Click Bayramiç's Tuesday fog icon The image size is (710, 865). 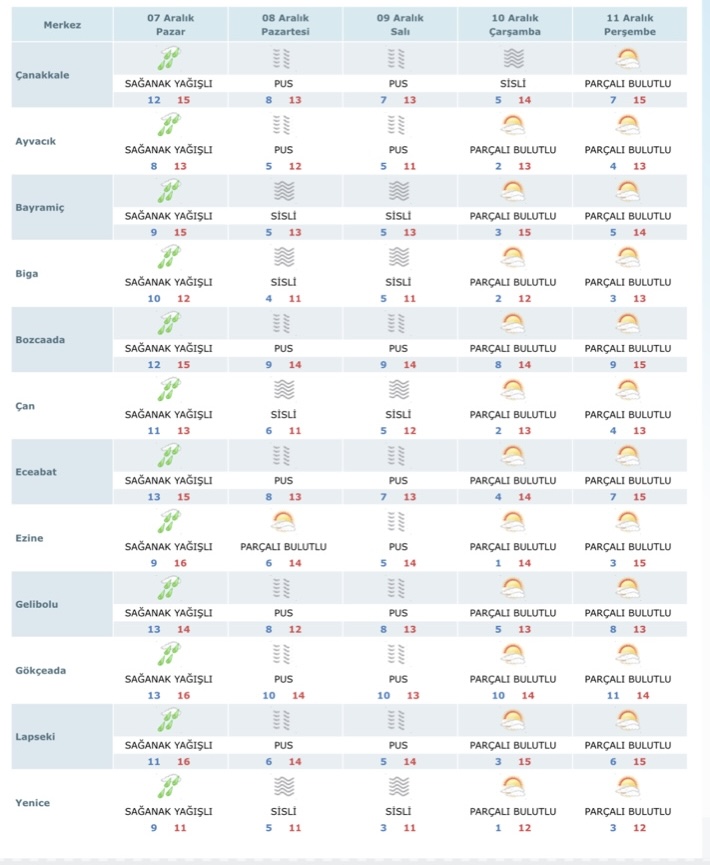398,191
